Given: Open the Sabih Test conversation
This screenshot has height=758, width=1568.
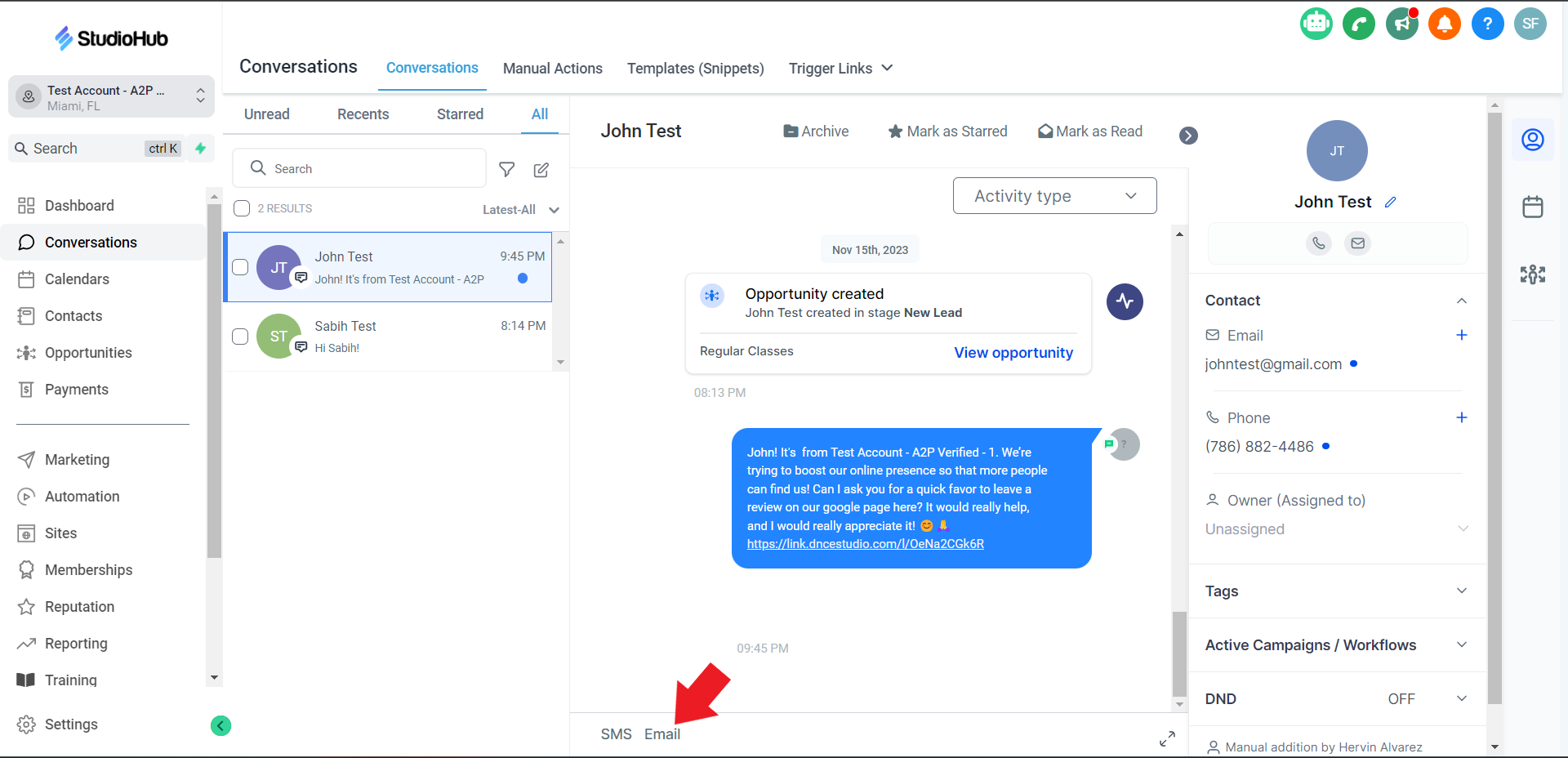Looking at the screenshot, I should tap(388, 337).
